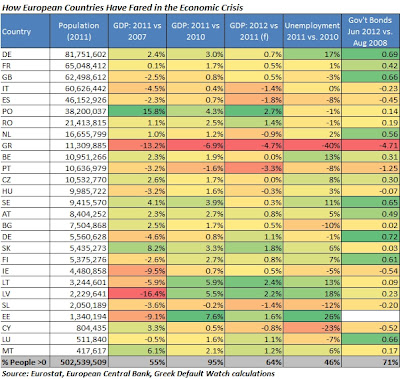Select population value 10,951,266

pyautogui.click(x=79, y=157)
